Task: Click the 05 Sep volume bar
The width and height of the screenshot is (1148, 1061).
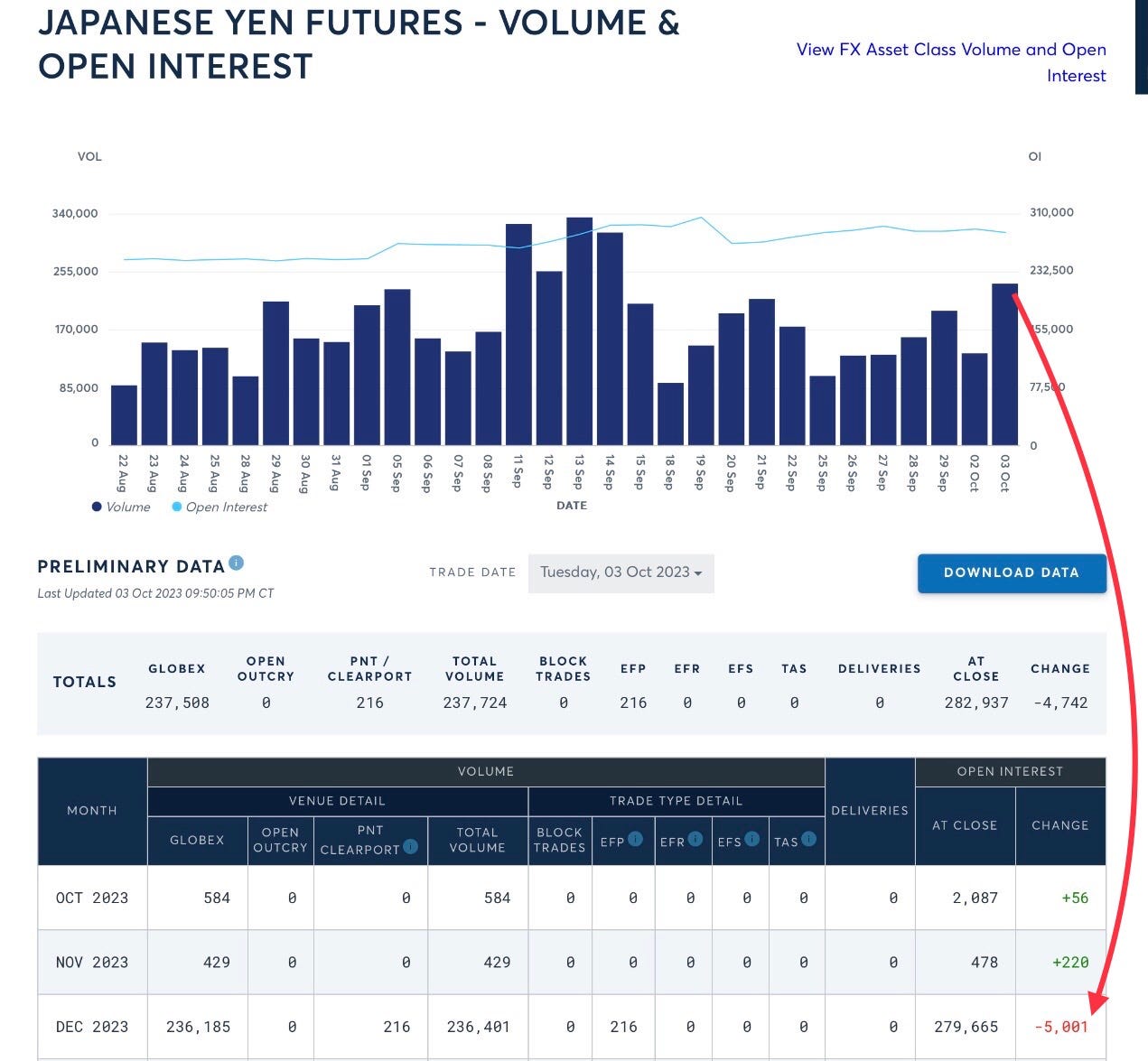Action: click(397, 368)
